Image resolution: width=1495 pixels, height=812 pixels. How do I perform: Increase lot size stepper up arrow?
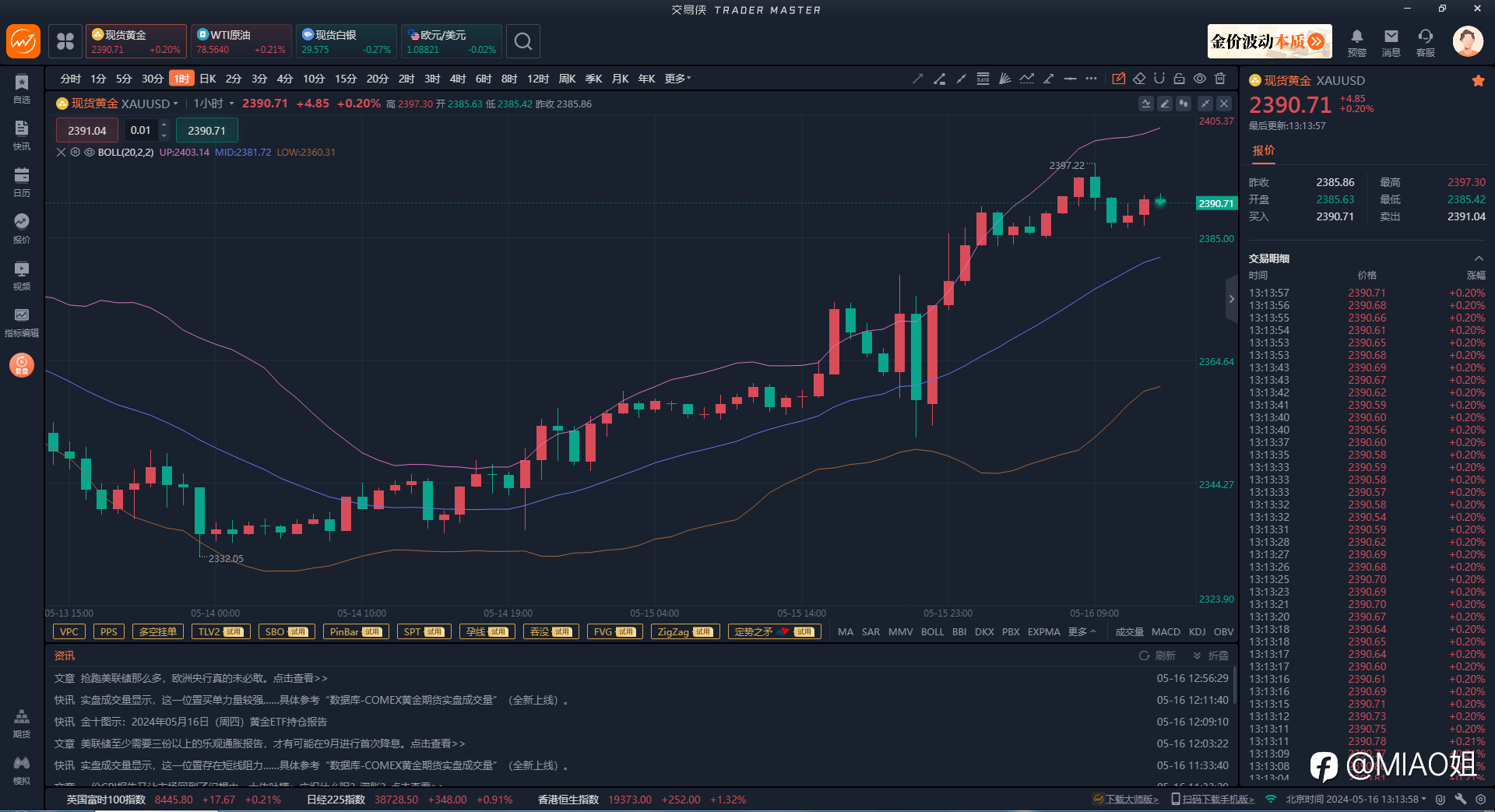[x=164, y=125]
